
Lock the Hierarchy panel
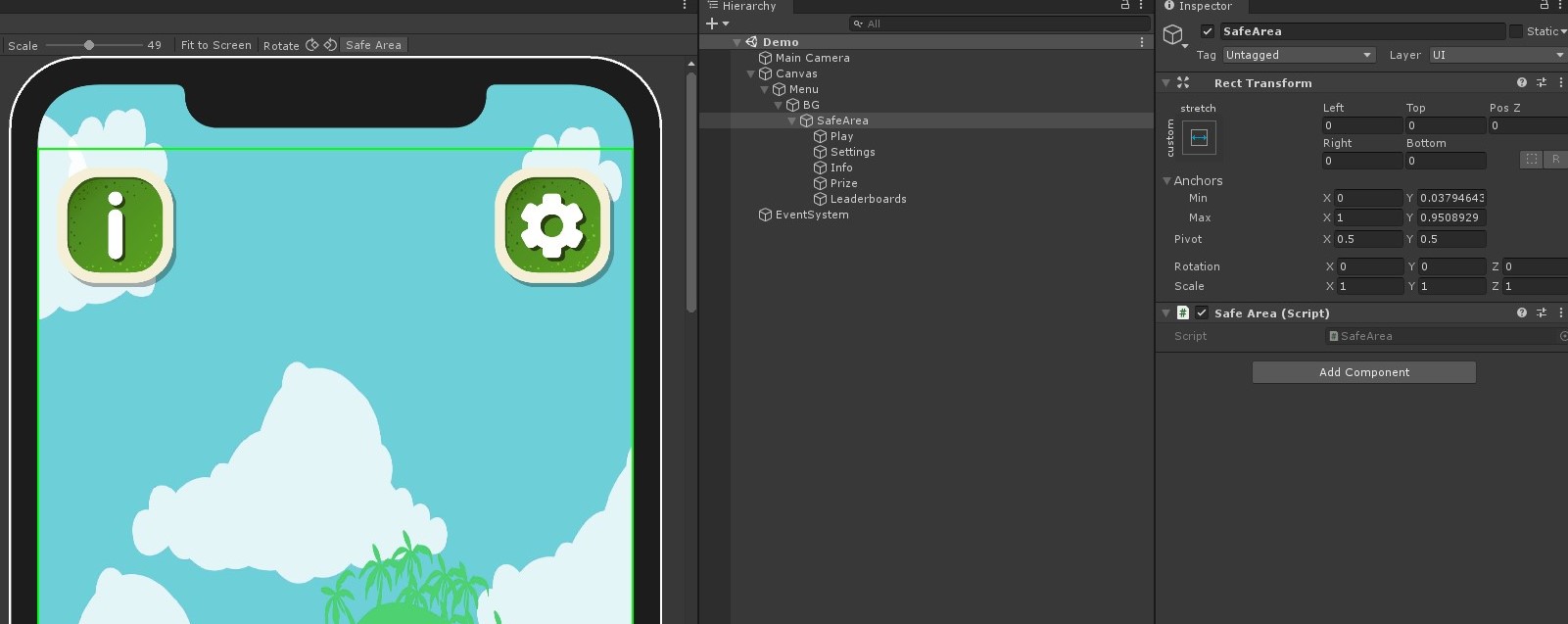click(1125, 6)
